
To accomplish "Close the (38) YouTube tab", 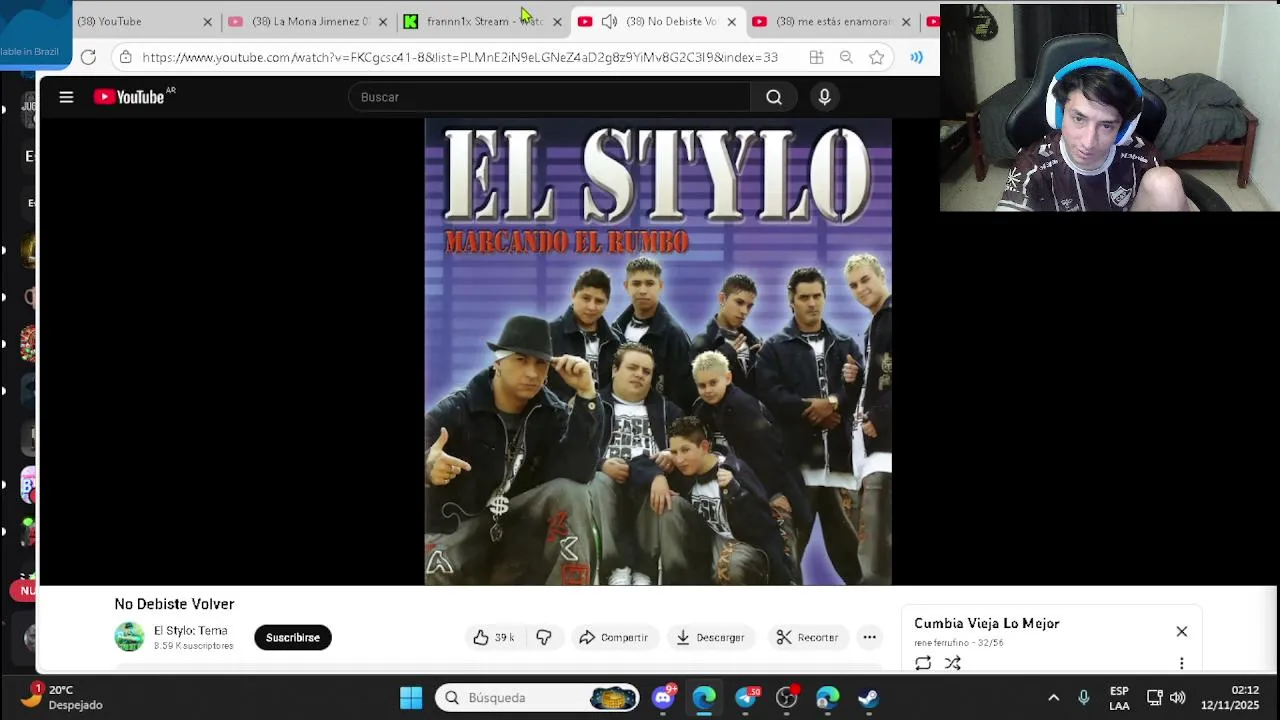I will coord(208,21).
